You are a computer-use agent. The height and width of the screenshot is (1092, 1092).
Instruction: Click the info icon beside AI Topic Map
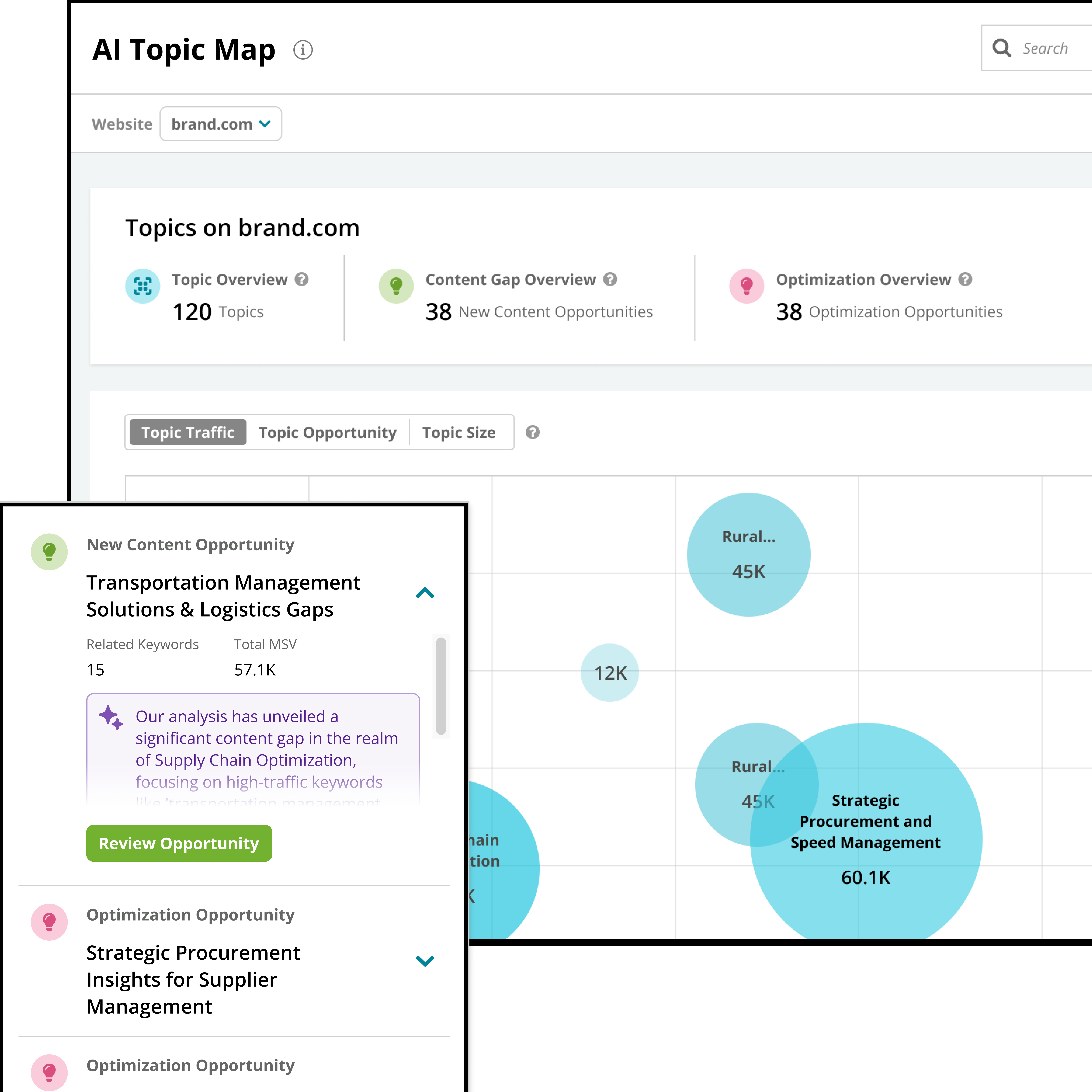[303, 50]
